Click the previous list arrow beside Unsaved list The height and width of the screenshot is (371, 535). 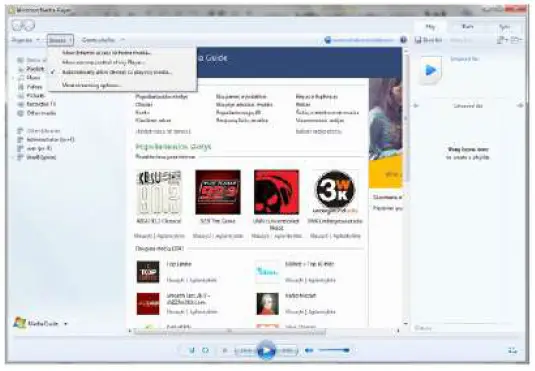coord(416,106)
